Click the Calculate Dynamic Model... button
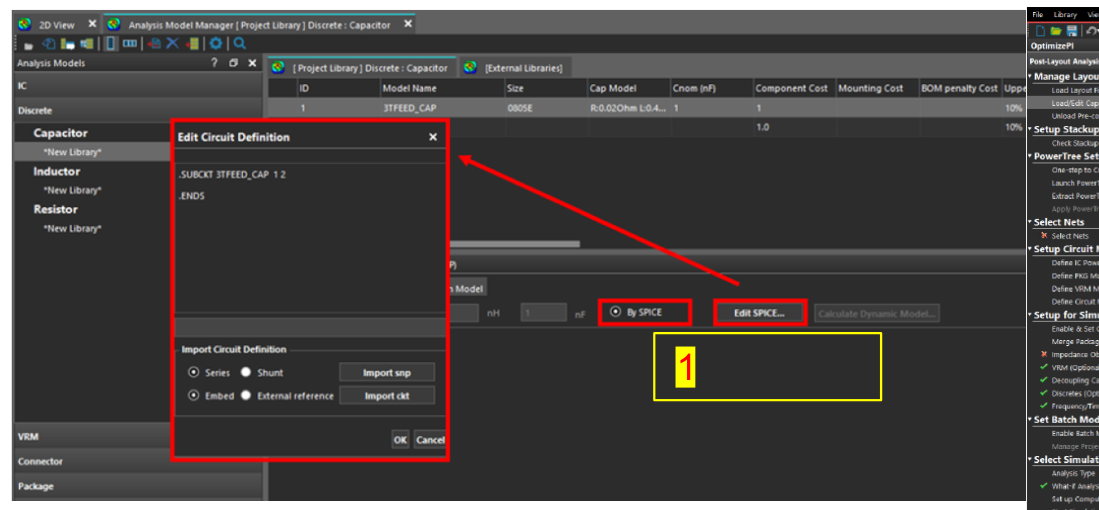1099x510 pixels. tap(877, 313)
